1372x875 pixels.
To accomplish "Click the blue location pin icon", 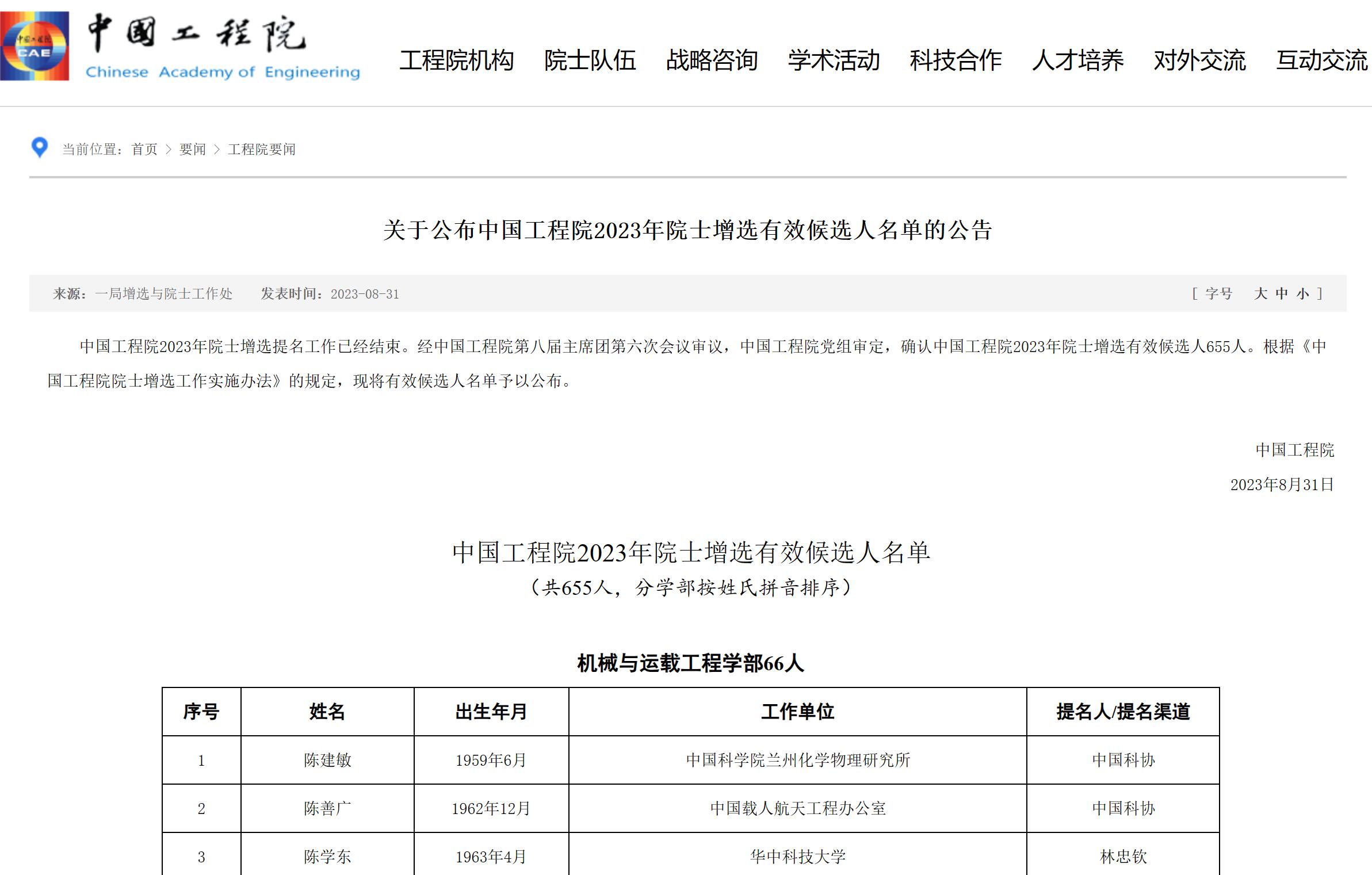I will [39, 147].
